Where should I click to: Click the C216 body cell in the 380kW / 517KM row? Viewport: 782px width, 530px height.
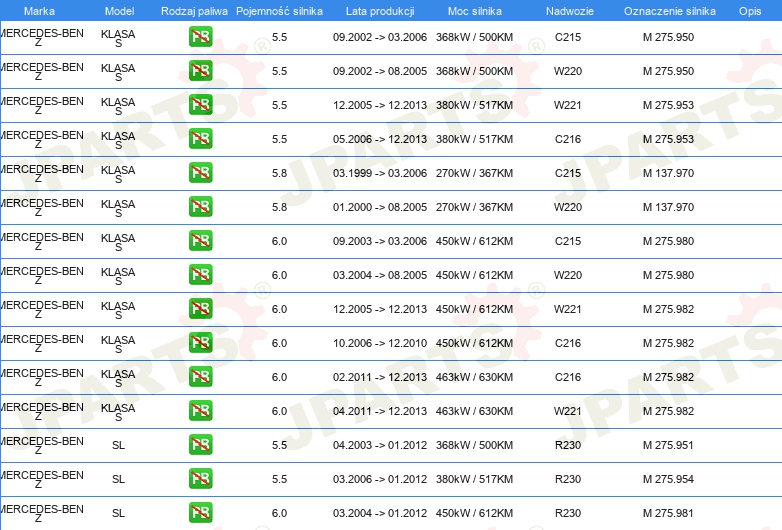click(x=568, y=139)
